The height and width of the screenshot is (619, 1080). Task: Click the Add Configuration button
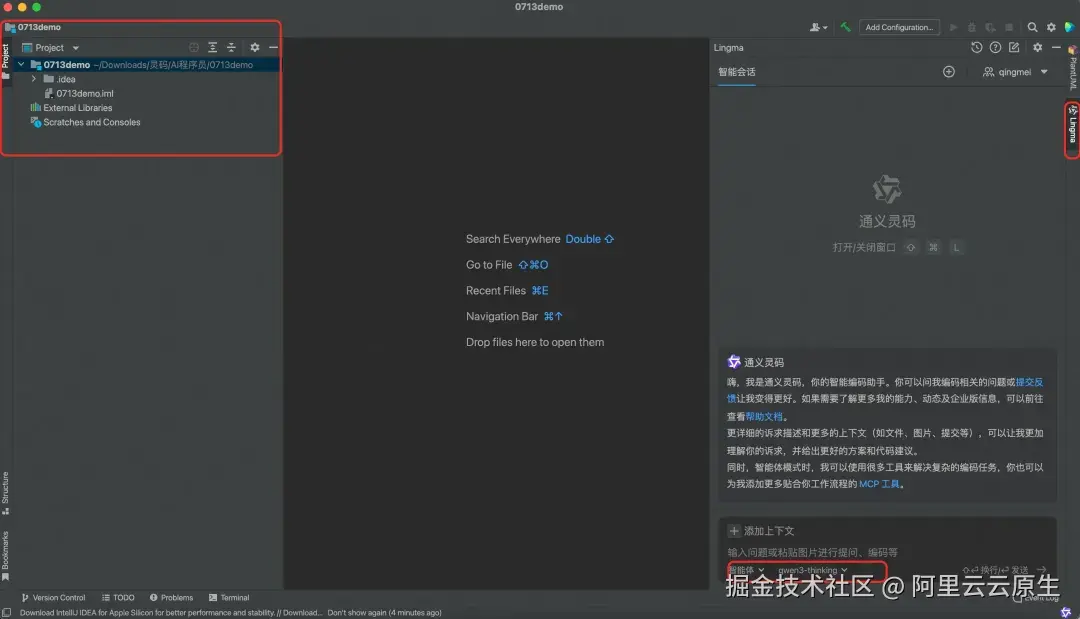coord(899,27)
